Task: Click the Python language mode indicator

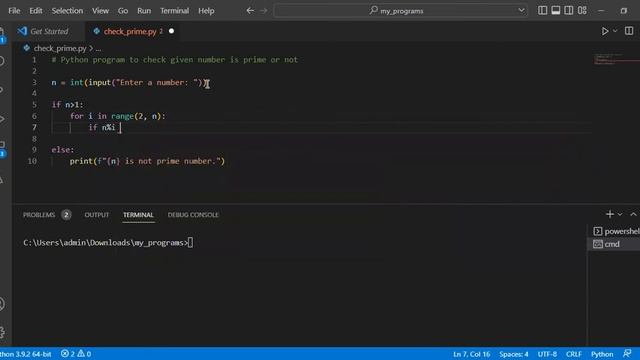Action: click(x=602, y=354)
